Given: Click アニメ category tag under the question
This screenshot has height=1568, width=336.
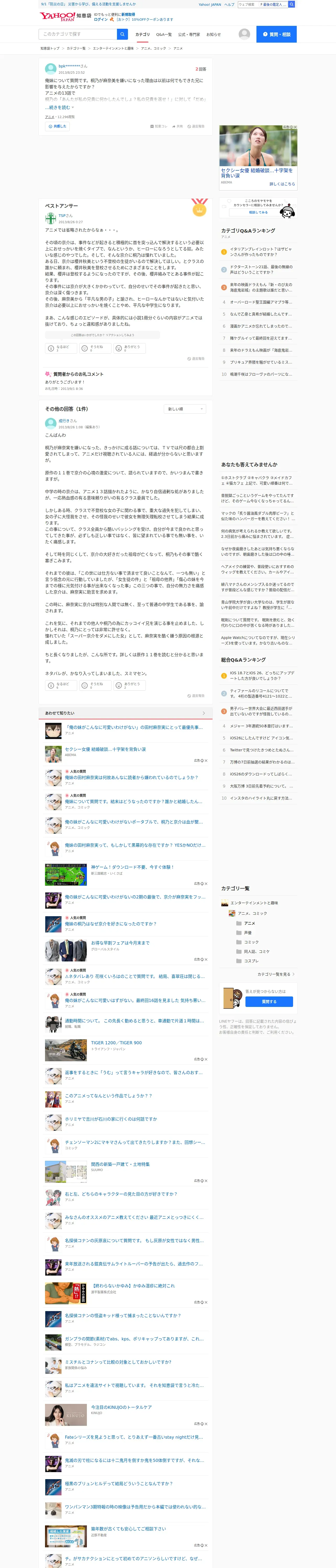Looking at the screenshot, I should (49, 117).
